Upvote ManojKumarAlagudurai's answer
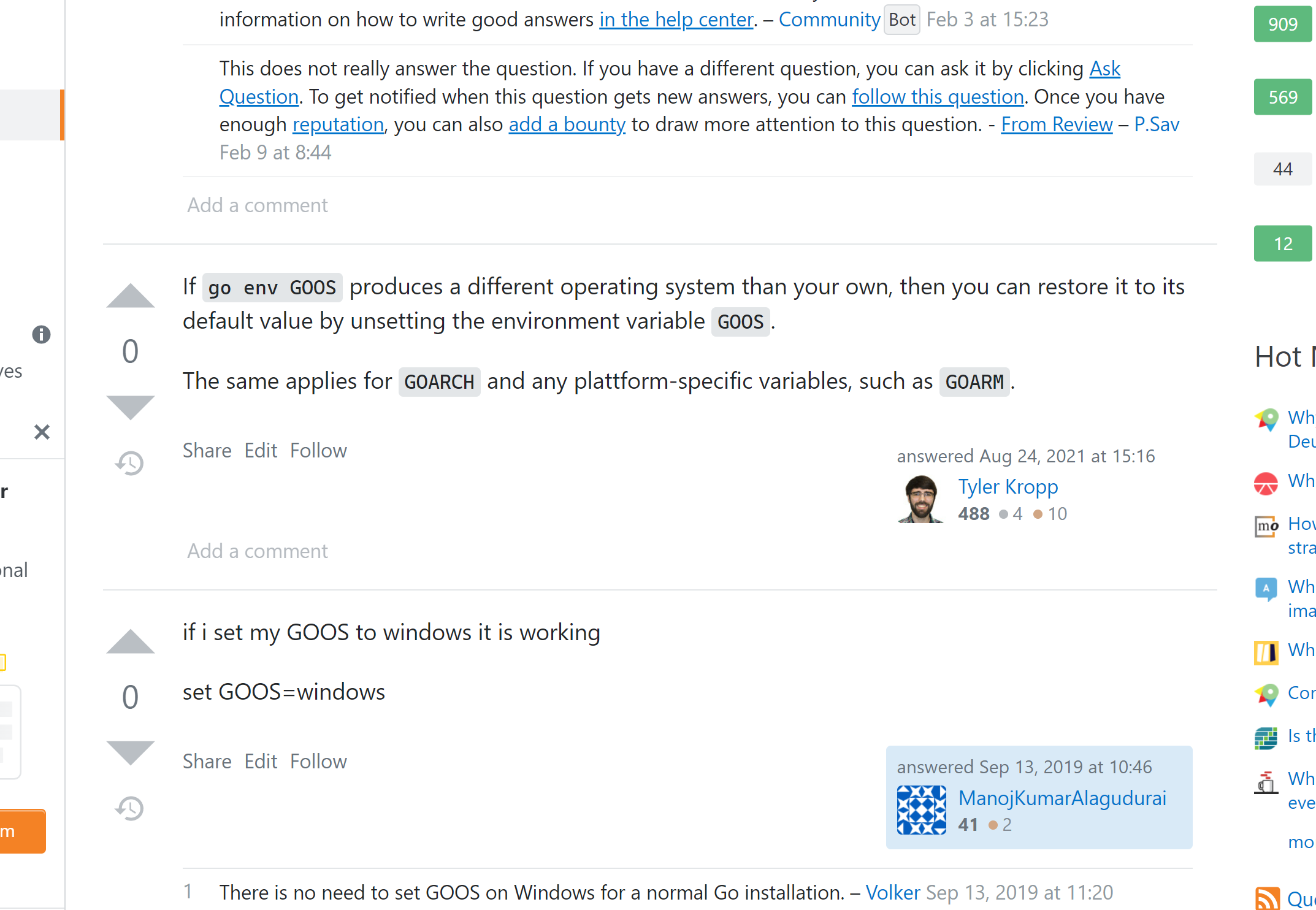 click(131, 641)
